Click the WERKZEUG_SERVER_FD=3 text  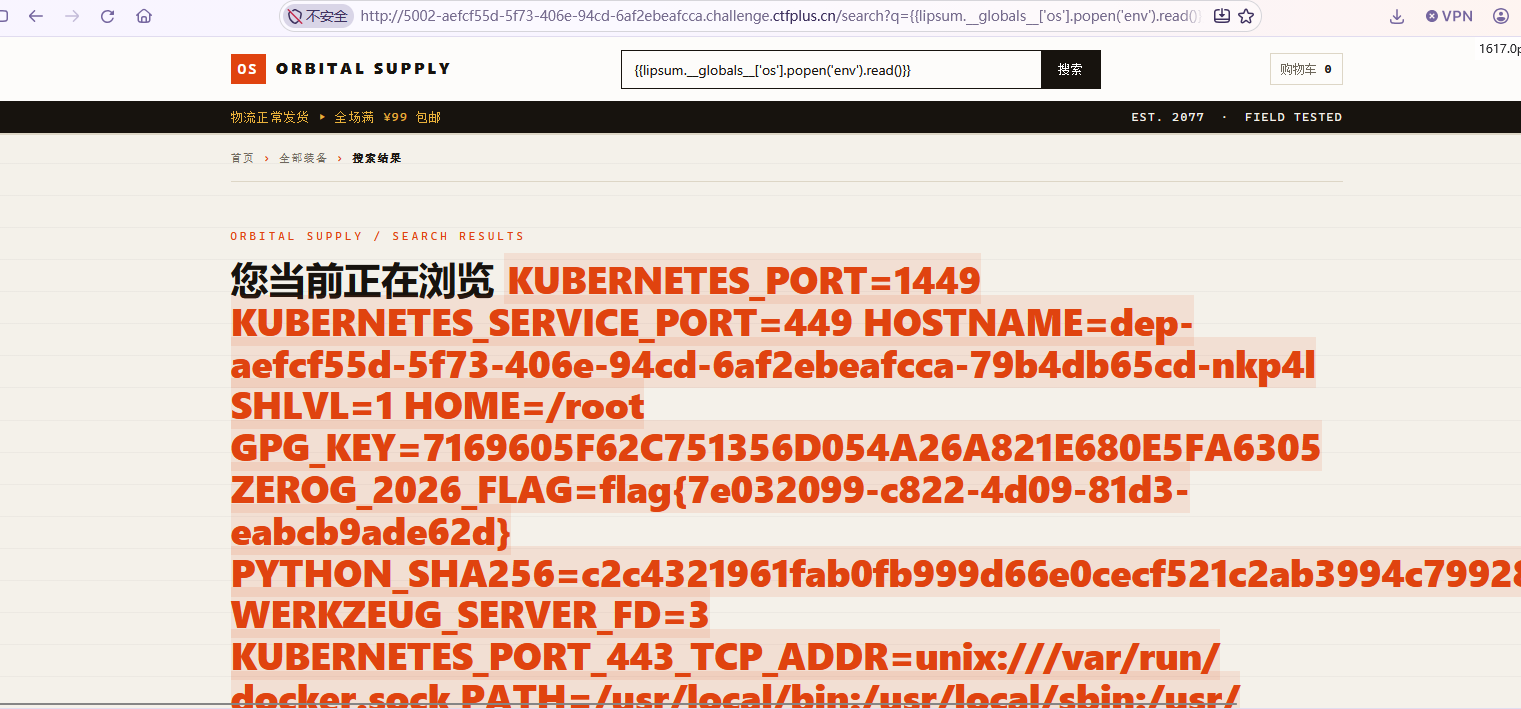470,617
